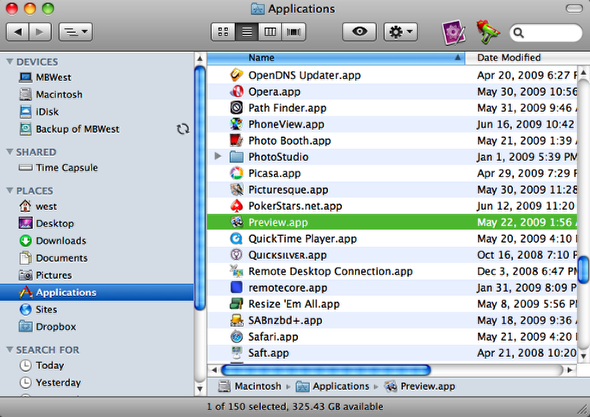Select the Safari.app icon
This screenshot has height=417, width=590.
click(x=236, y=336)
